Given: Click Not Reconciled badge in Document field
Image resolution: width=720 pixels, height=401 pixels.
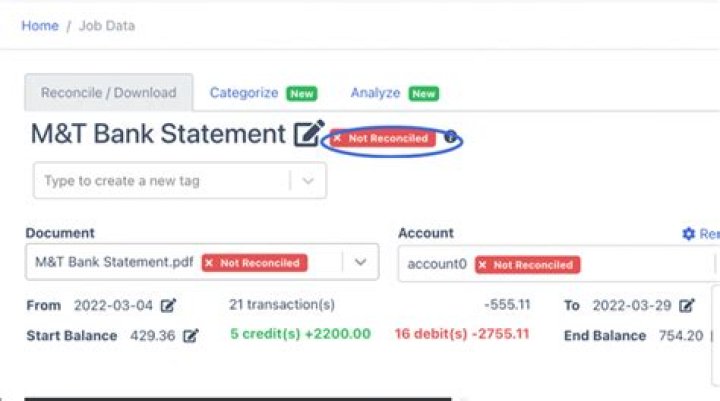Looking at the screenshot, I should coord(254,263).
